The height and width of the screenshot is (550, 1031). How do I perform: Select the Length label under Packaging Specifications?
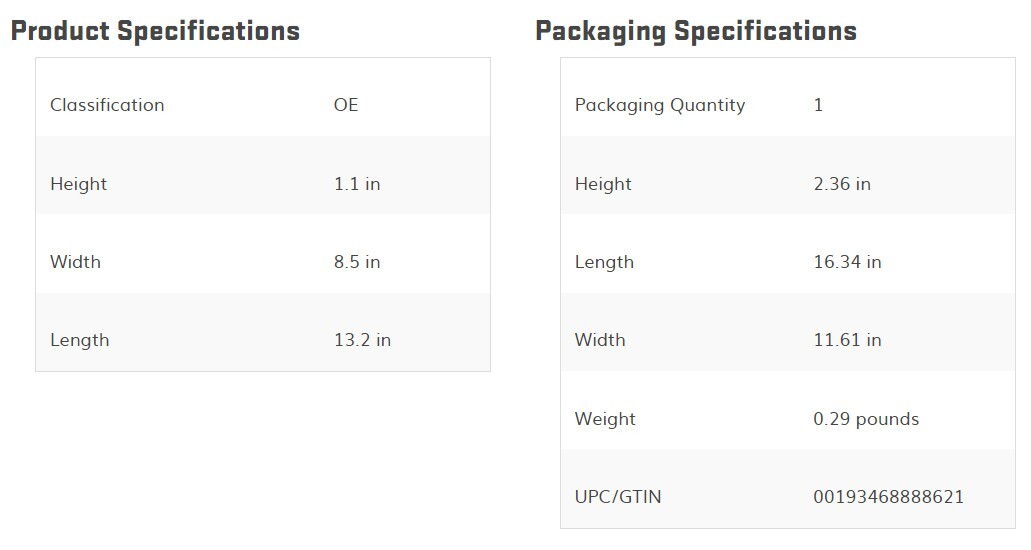pos(604,262)
